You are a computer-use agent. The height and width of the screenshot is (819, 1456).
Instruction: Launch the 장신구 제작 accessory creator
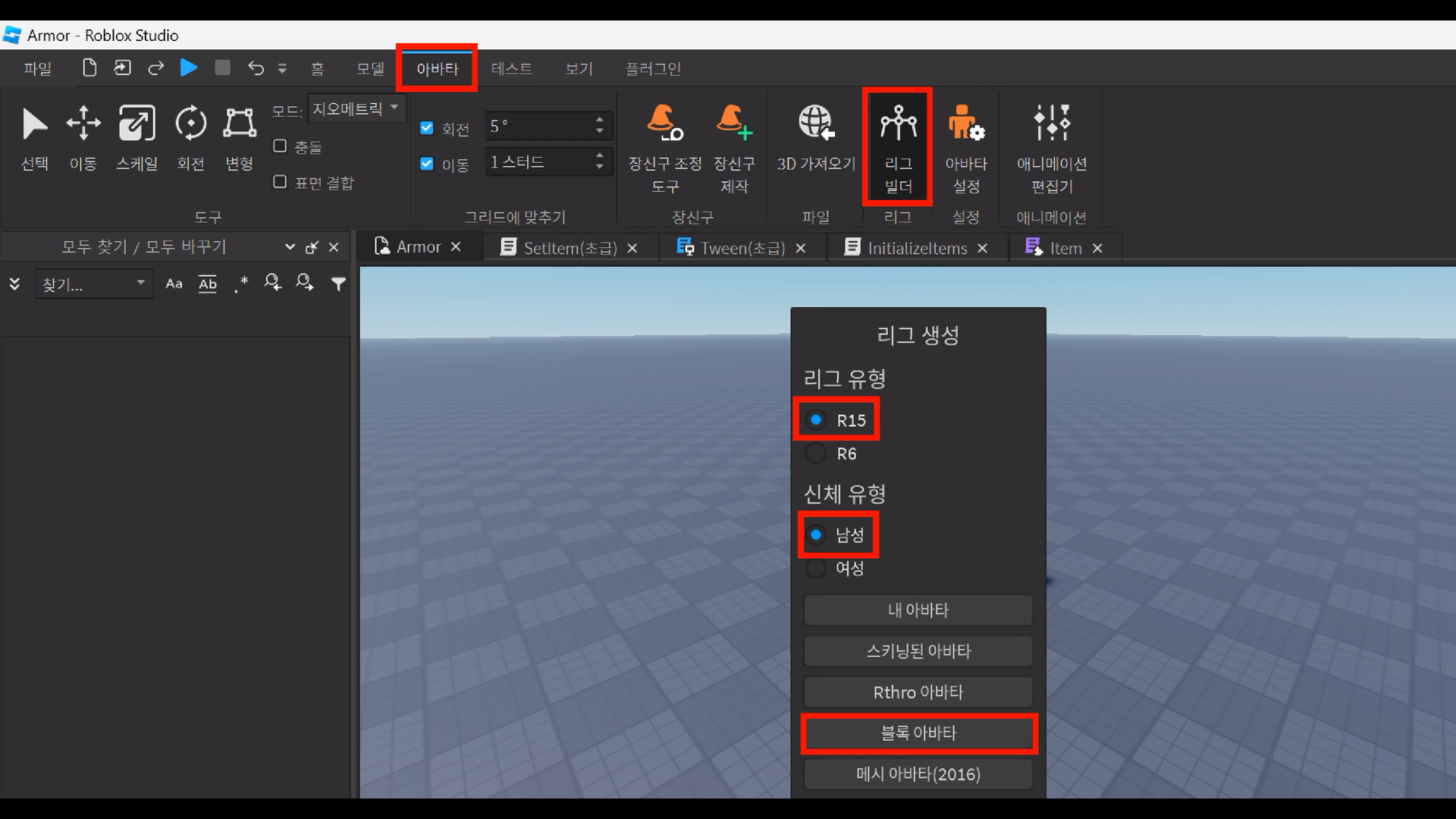point(734,149)
